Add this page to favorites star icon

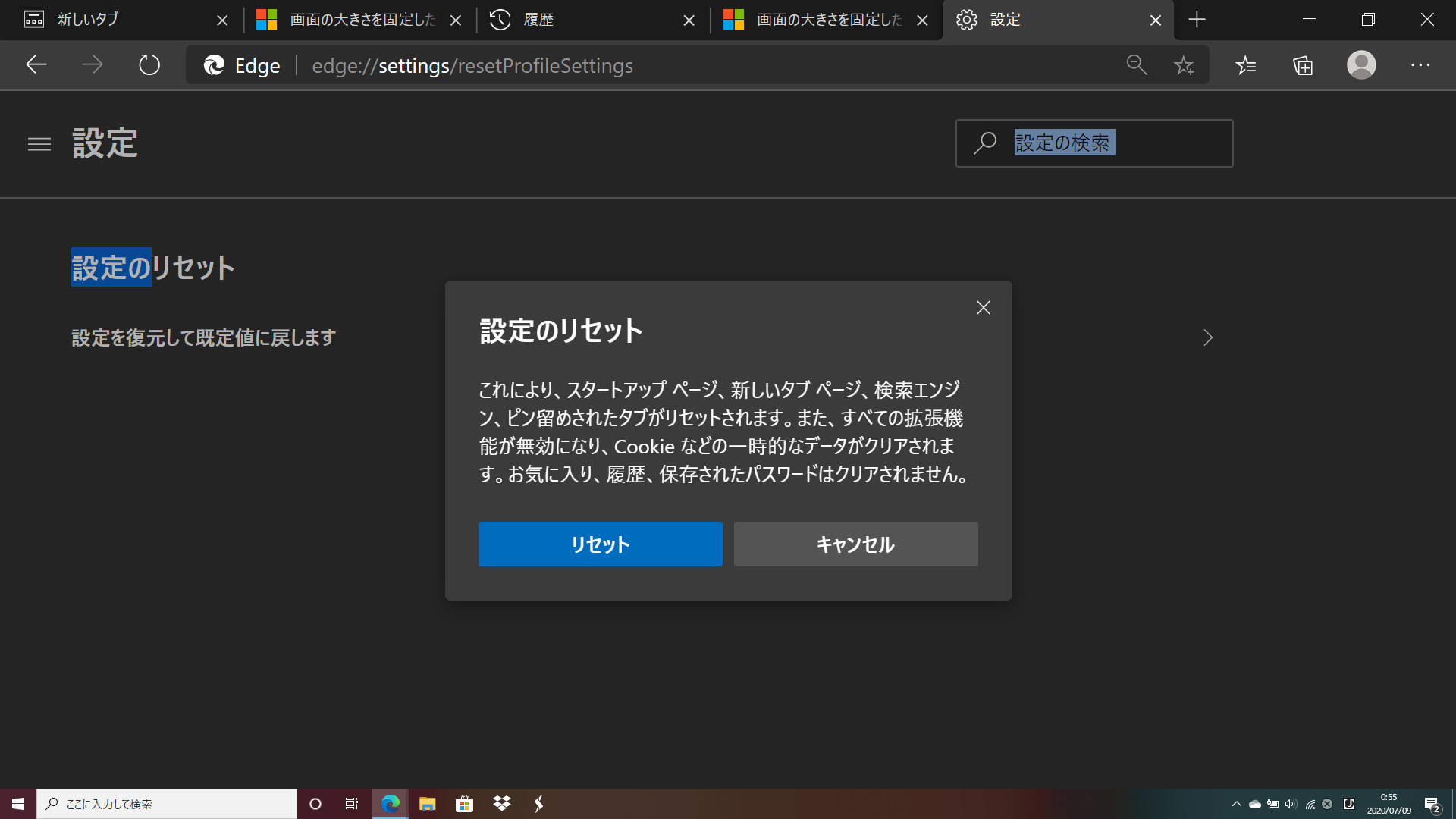(x=1184, y=66)
